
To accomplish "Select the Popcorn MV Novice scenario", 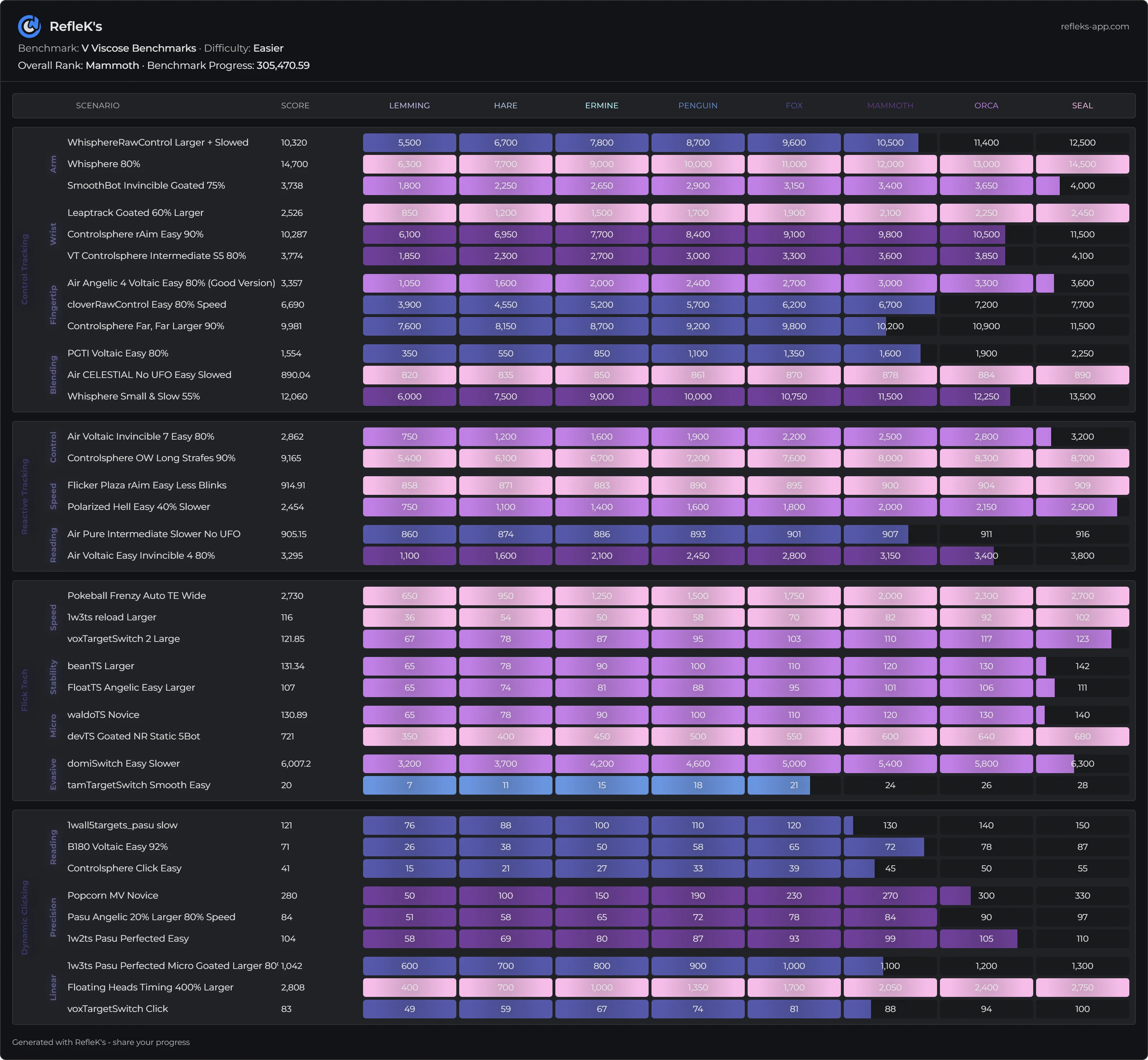I will coord(112,895).
